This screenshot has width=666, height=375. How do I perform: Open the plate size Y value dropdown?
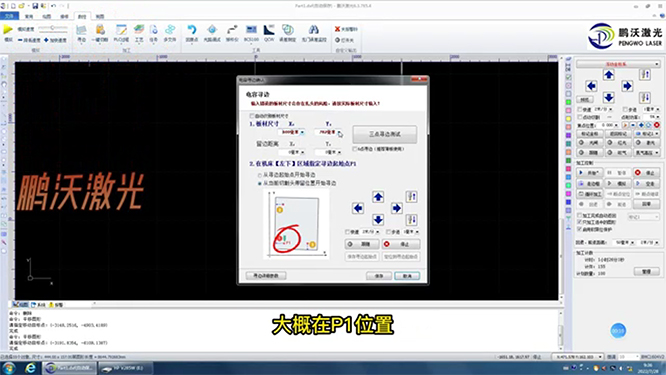(x=339, y=133)
